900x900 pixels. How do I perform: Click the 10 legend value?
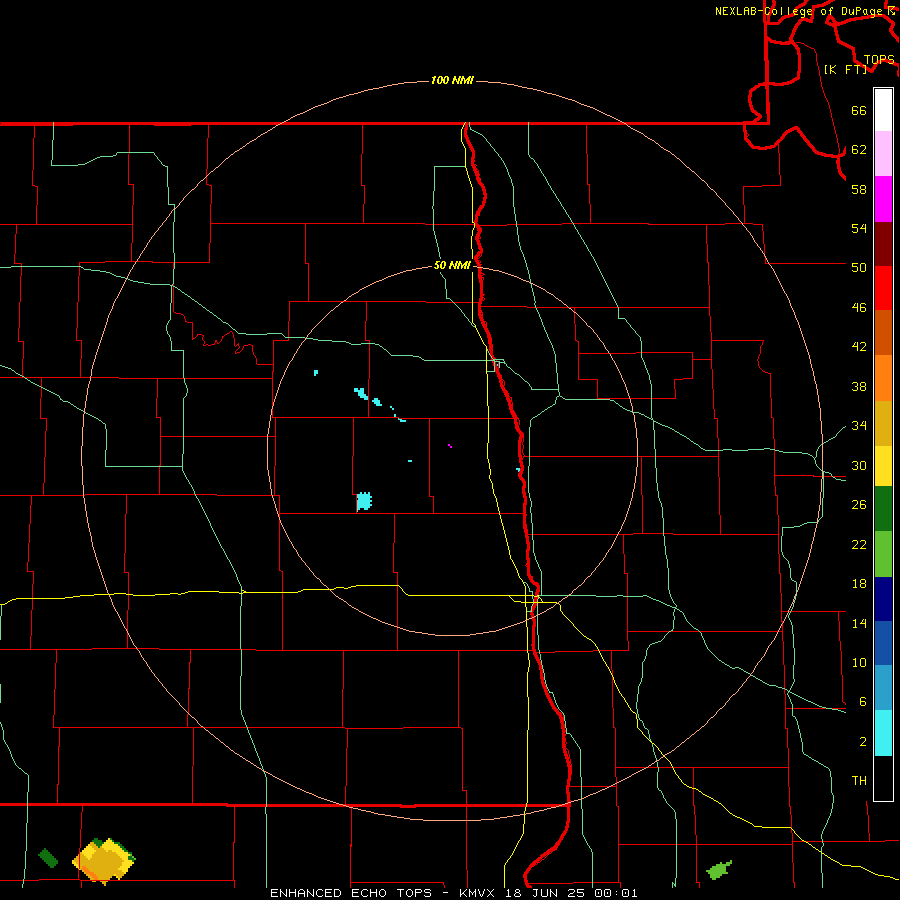(859, 663)
